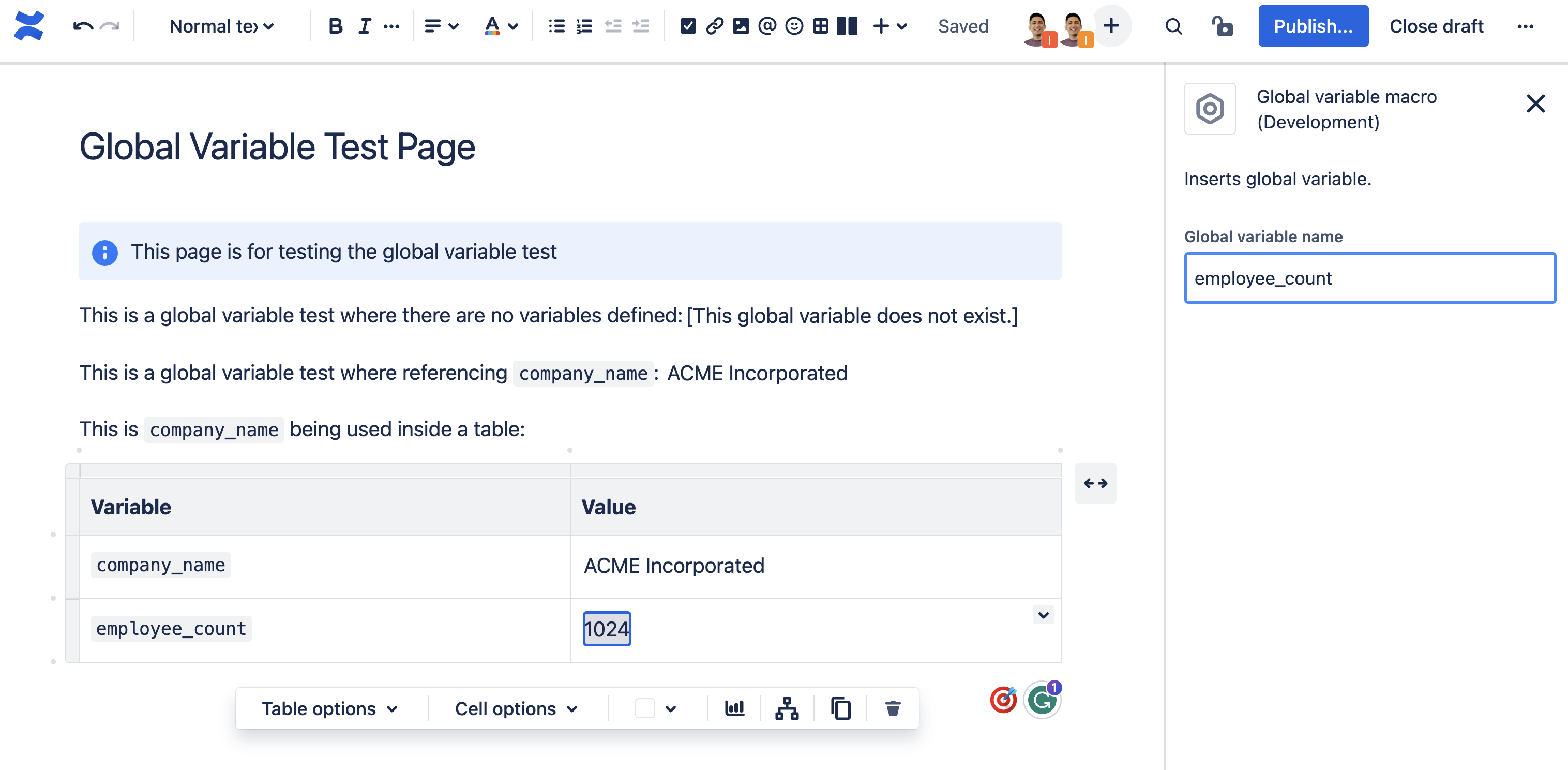Click the Confluence logo icon
The width and height of the screenshot is (1568, 770).
click(x=29, y=26)
